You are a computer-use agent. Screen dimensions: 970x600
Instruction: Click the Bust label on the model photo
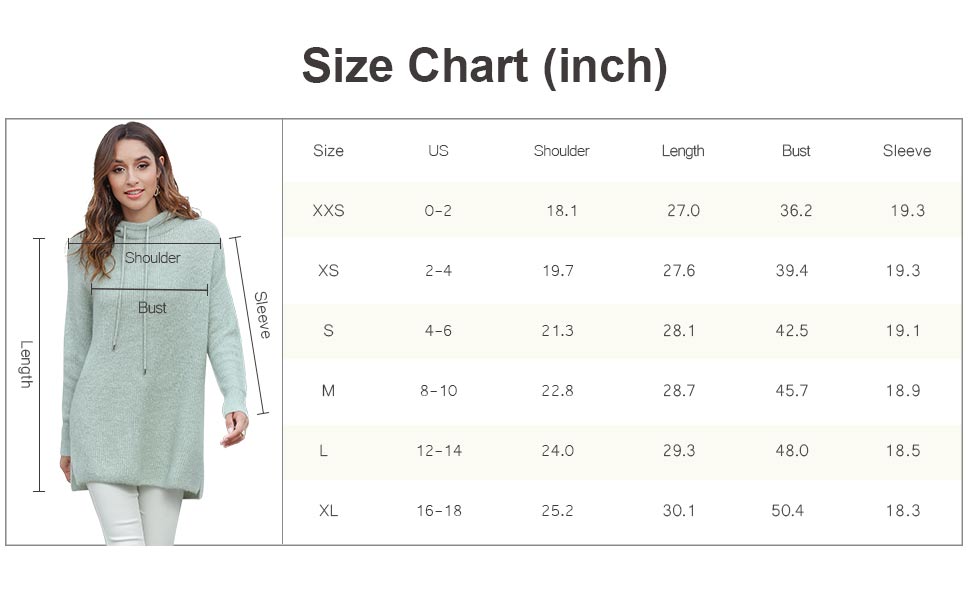coord(152,308)
